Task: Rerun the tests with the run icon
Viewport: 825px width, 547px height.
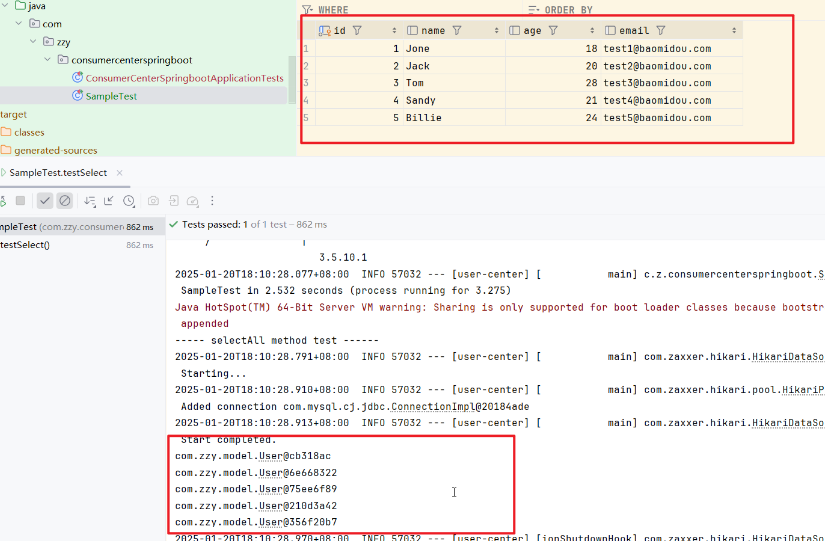Action: coord(3,200)
